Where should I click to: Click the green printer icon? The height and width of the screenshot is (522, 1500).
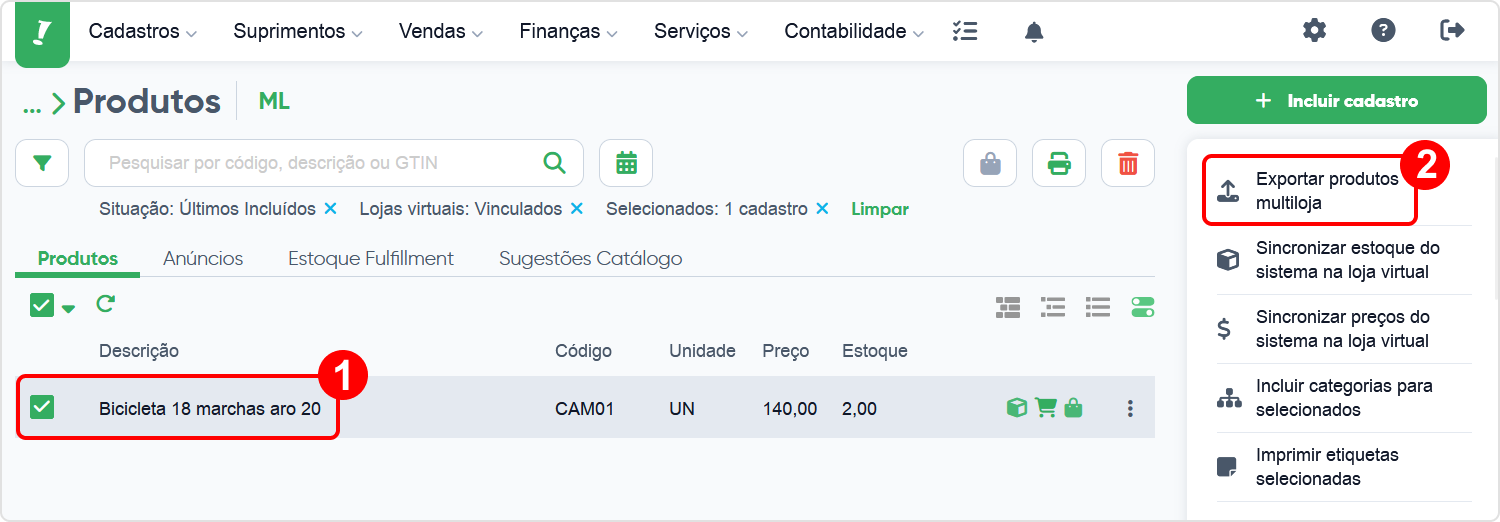[1059, 163]
